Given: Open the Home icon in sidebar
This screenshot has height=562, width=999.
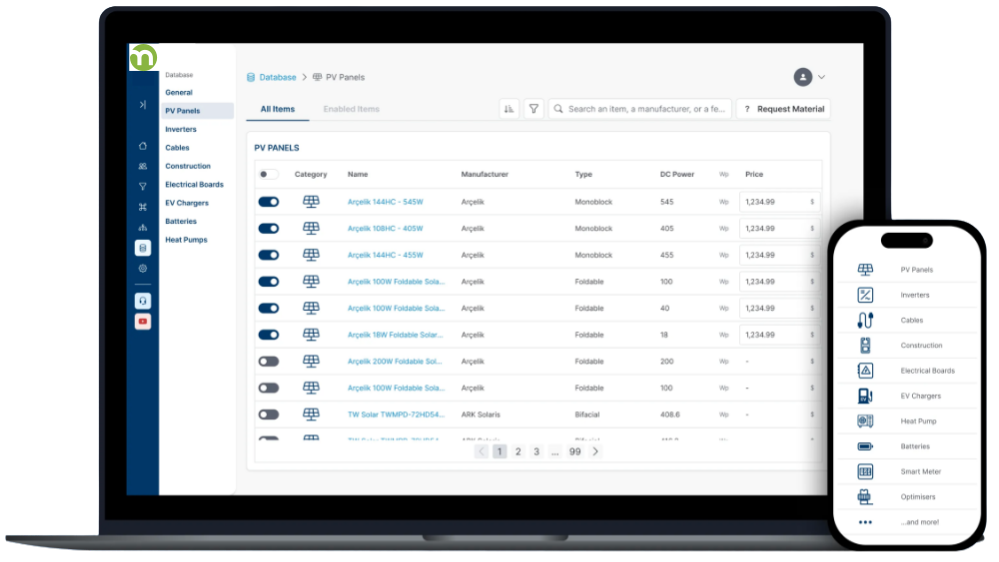Looking at the screenshot, I should coord(142,146).
